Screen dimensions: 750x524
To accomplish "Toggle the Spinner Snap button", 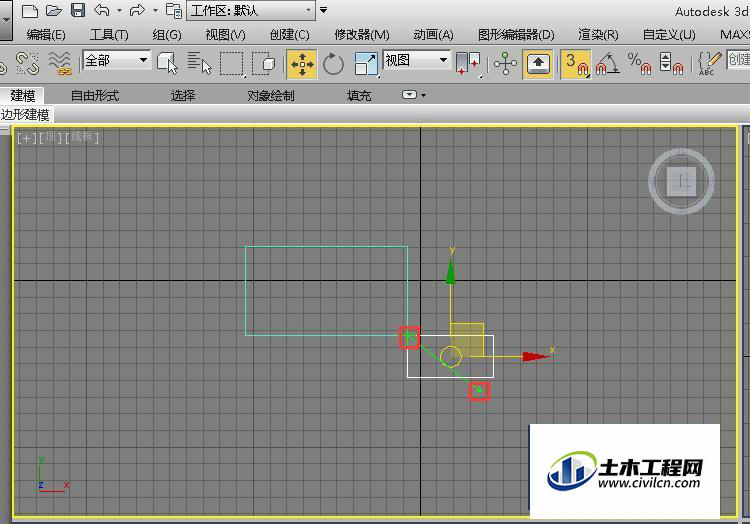I will (x=671, y=64).
